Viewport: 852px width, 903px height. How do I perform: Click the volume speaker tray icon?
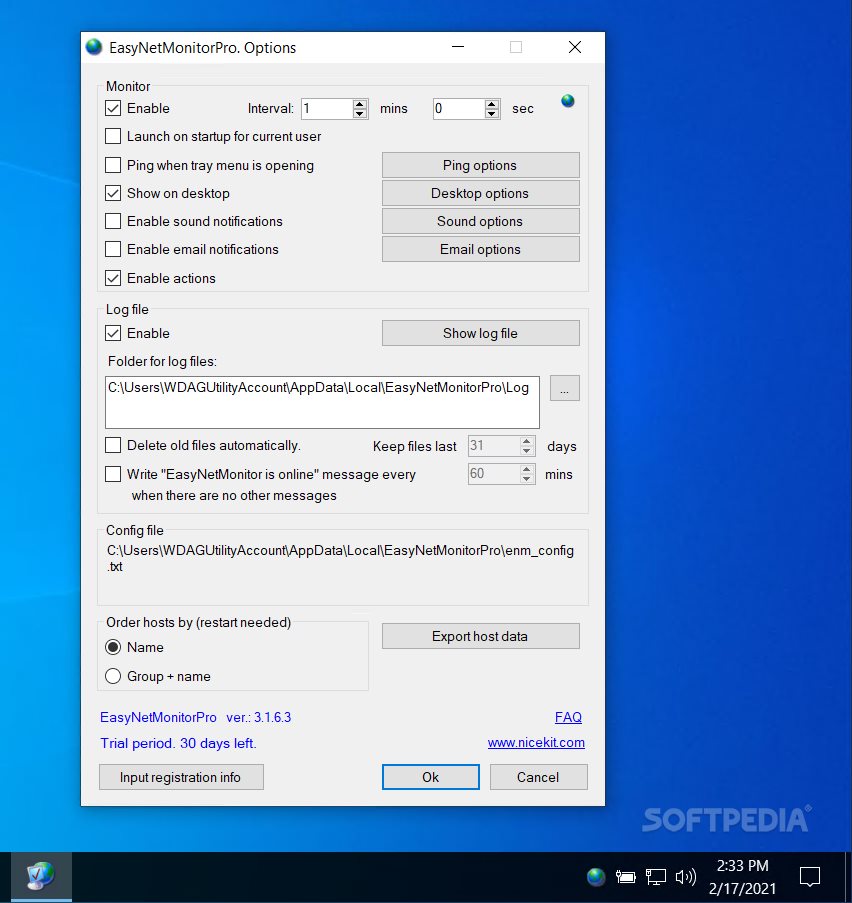686,877
